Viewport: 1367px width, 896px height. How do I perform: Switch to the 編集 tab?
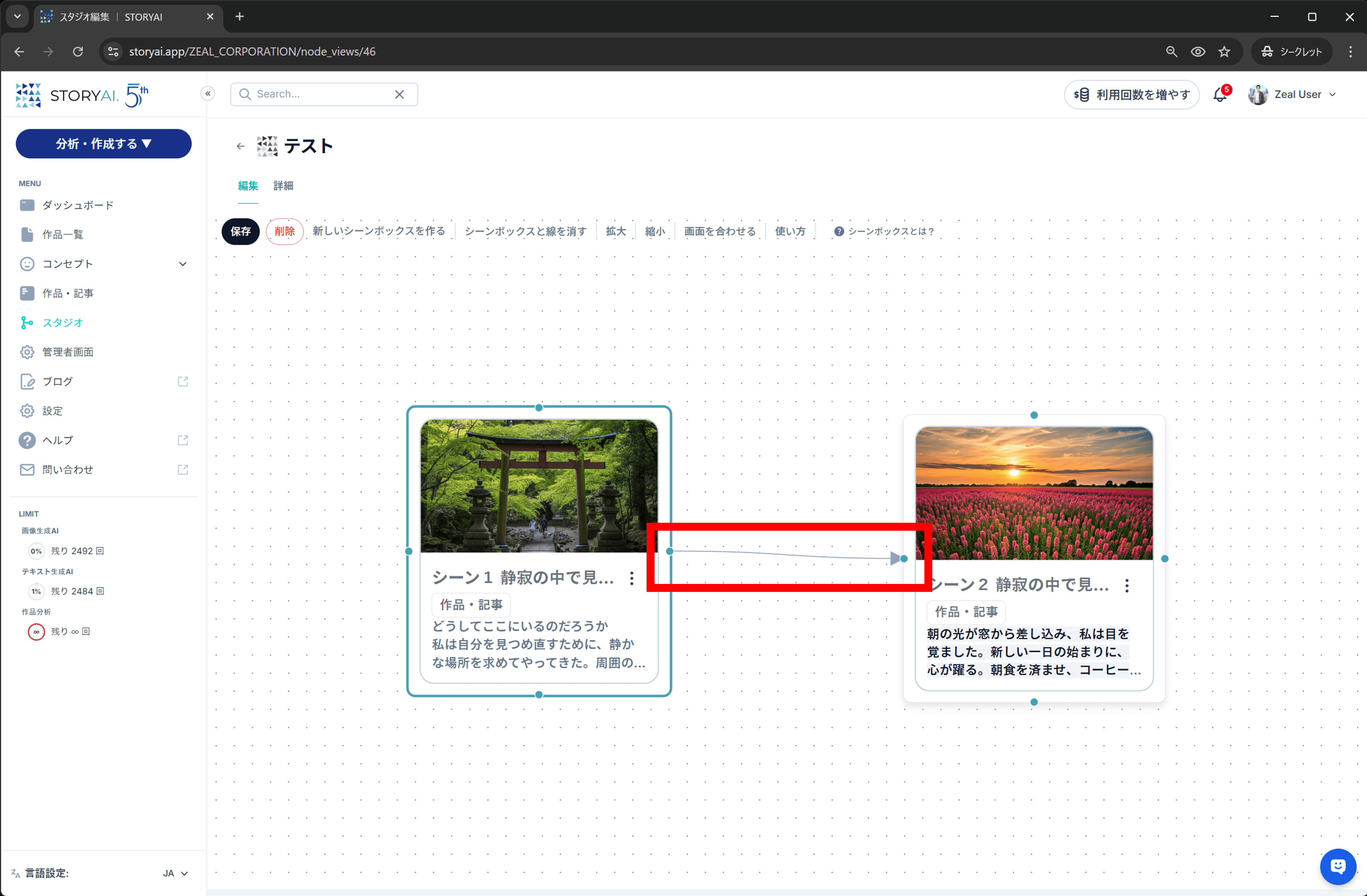pyautogui.click(x=247, y=186)
